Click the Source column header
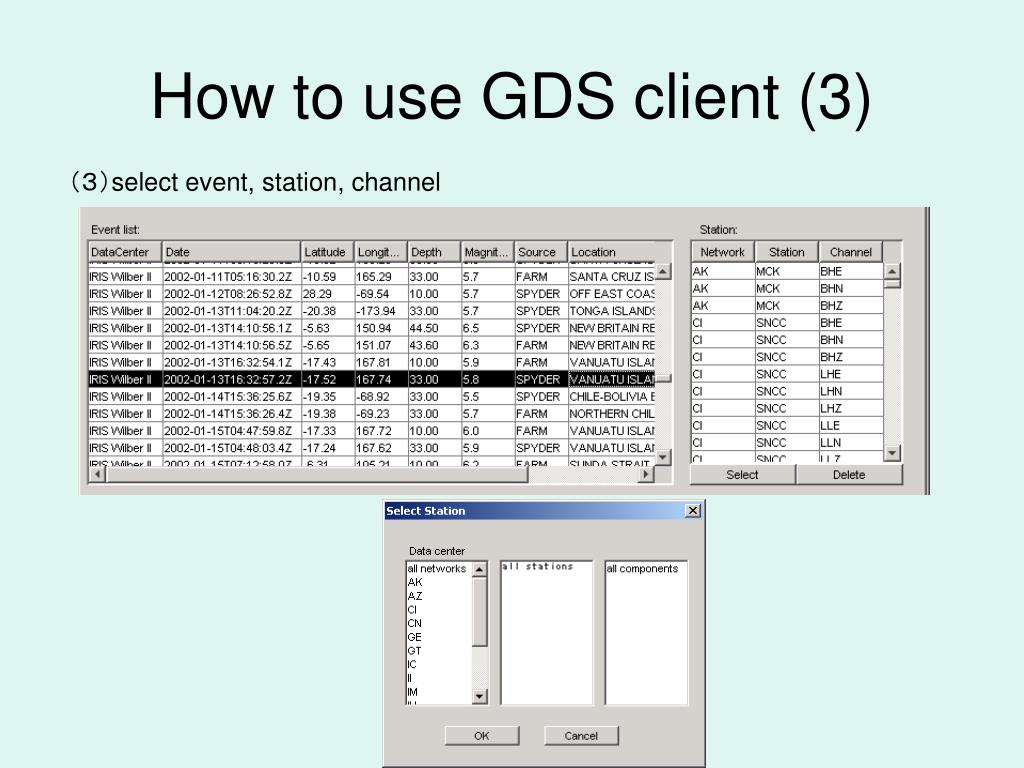This screenshot has width=1024, height=768. pos(541,252)
